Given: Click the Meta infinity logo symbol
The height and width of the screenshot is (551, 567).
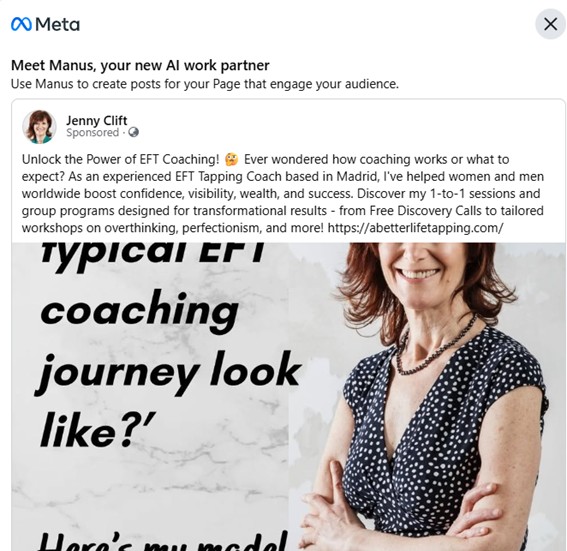Looking at the screenshot, I should (x=21, y=25).
